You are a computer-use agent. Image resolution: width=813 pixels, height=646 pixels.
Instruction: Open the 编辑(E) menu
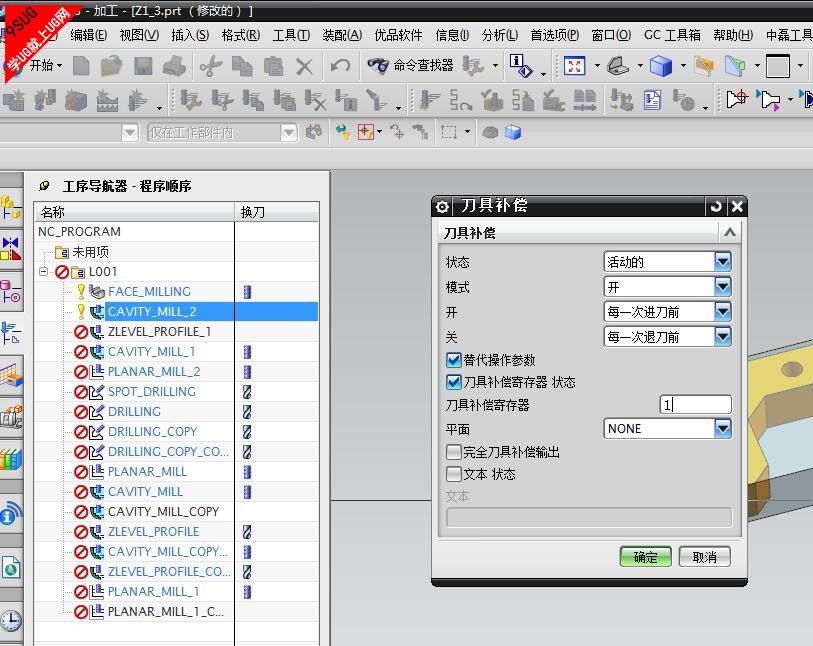(88, 35)
